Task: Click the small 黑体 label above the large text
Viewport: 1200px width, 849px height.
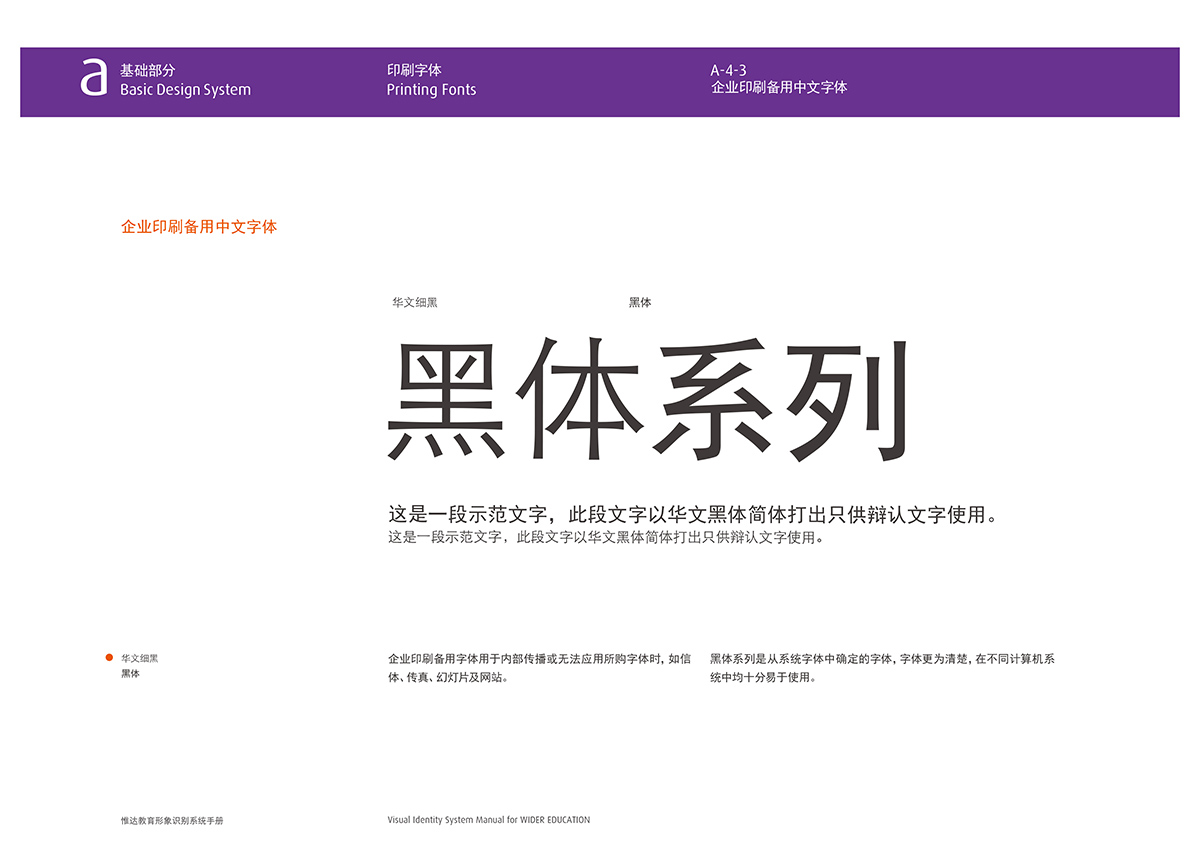Action: click(x=640, y=302)
